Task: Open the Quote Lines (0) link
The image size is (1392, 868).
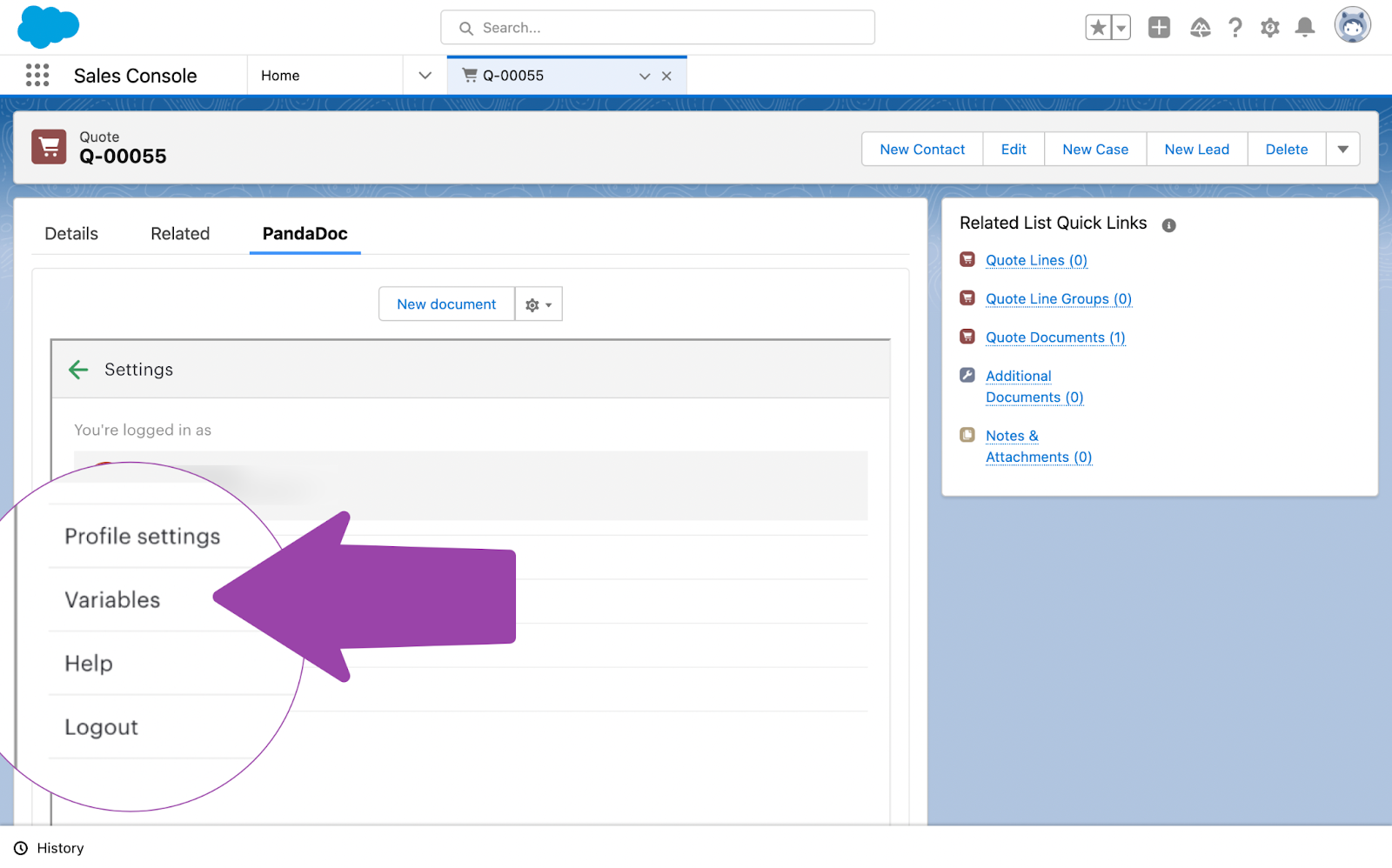Action: coord(1036,260)
